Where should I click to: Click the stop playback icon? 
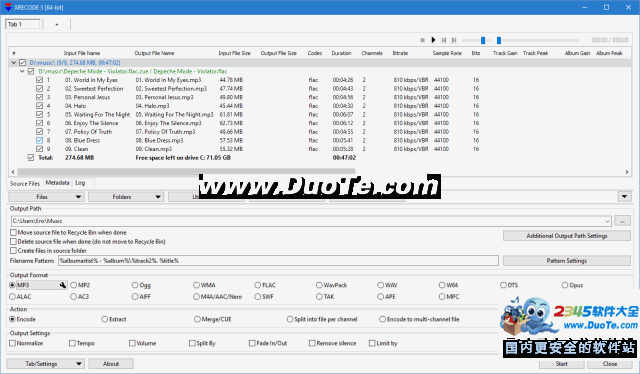[x=422, y=40]
